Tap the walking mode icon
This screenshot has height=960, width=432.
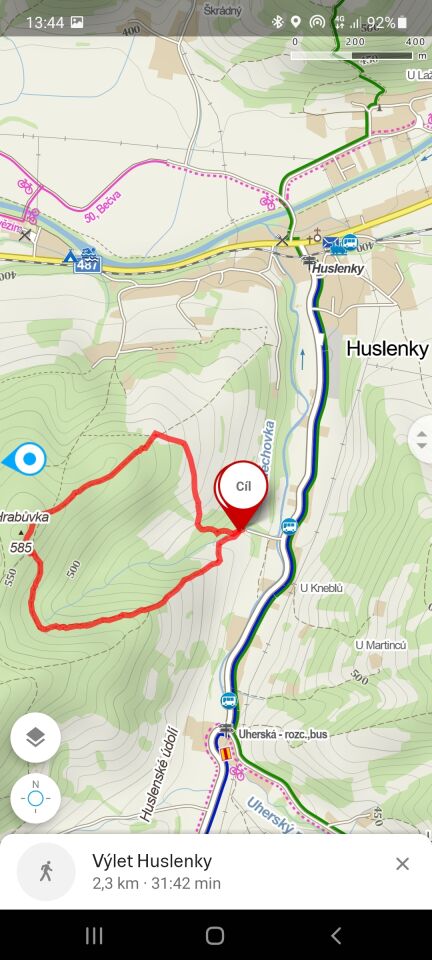[x=46, y=871]
